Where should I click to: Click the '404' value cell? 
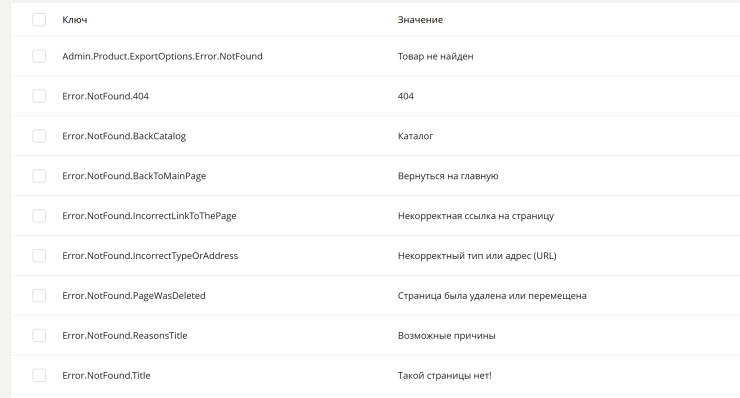[x=405, y=96]
